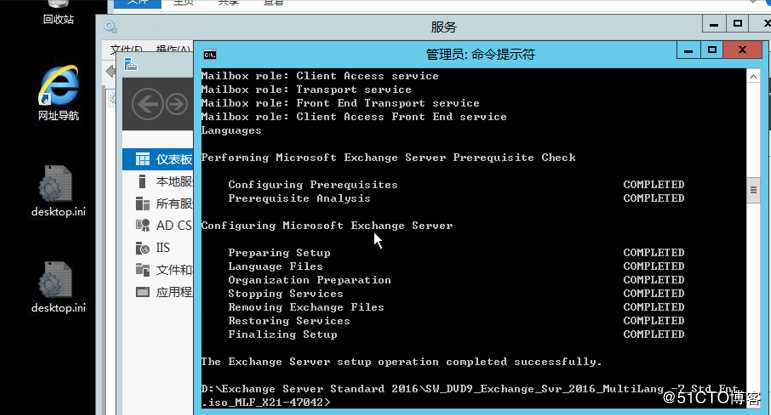
Task: Click the Services window title icon
Action: tap(111, 27)
